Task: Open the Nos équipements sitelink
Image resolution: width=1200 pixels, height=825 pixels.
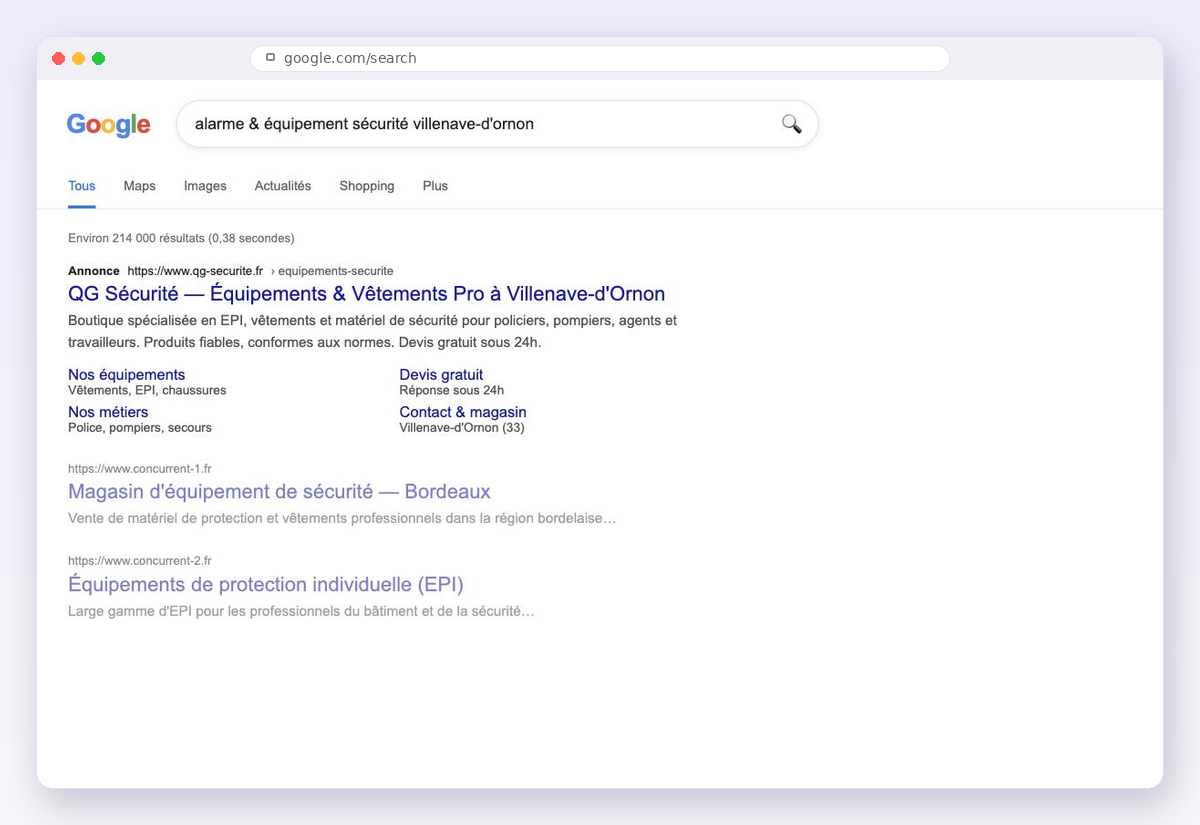Action: pos(126,375)
